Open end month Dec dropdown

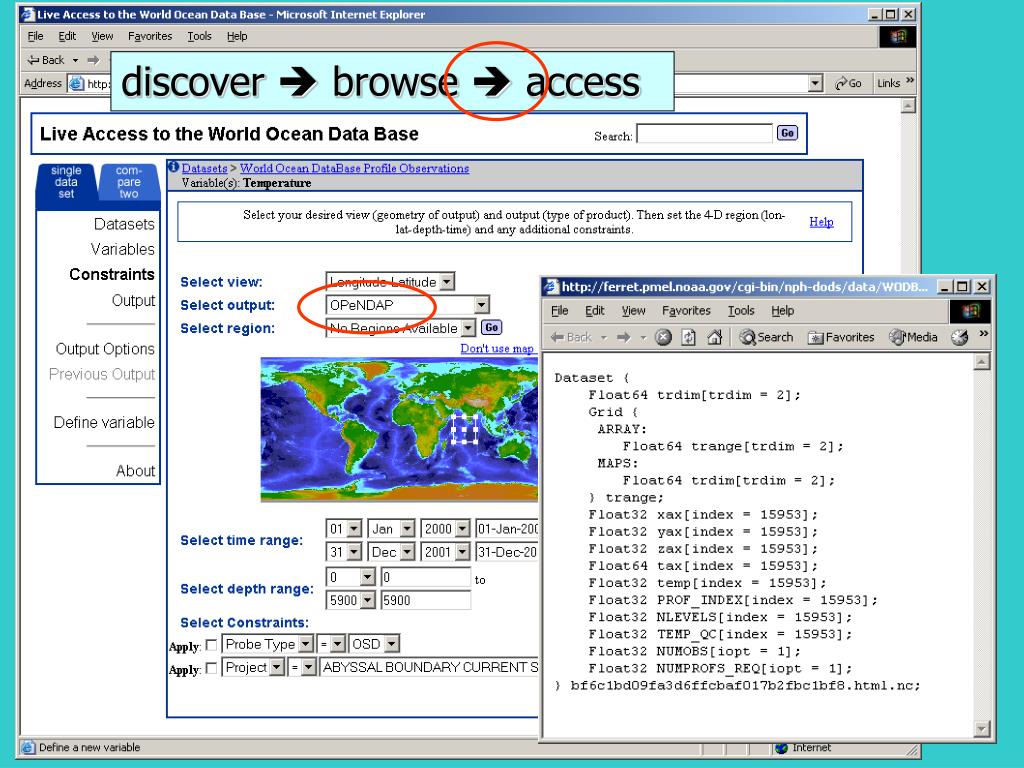[x=407, y=552]
